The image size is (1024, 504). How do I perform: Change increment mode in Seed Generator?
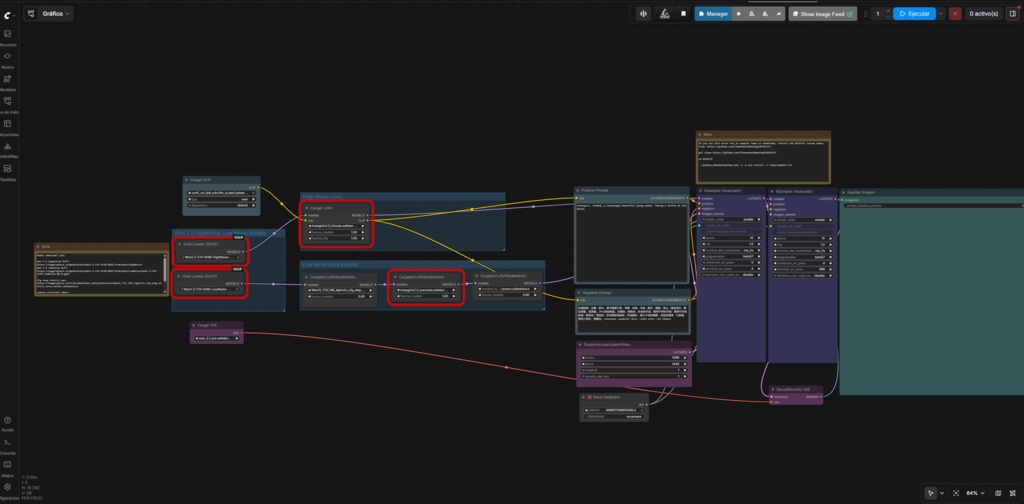click(615, 417)
